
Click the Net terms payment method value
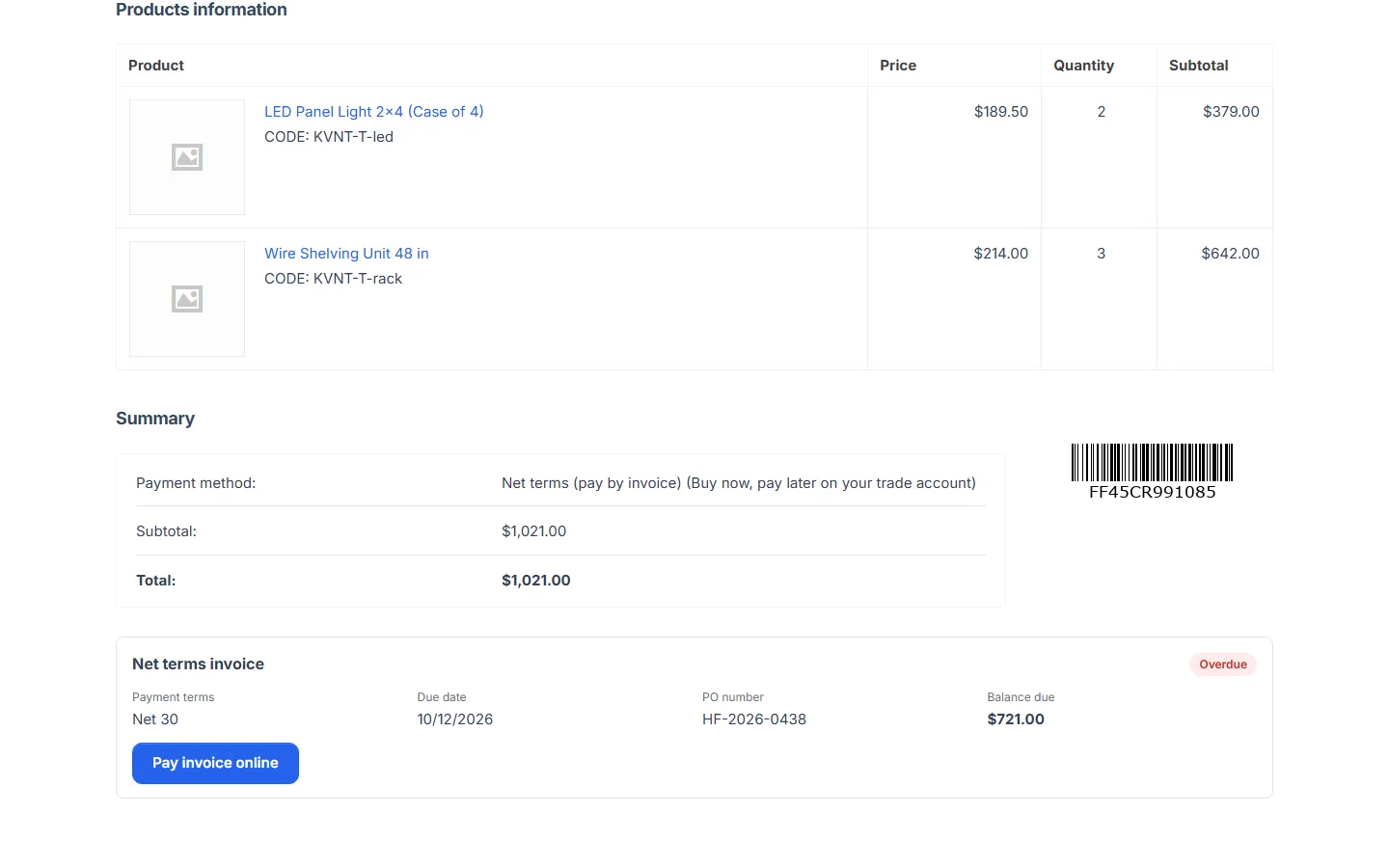pyautogui.click(x=739, y=483)
